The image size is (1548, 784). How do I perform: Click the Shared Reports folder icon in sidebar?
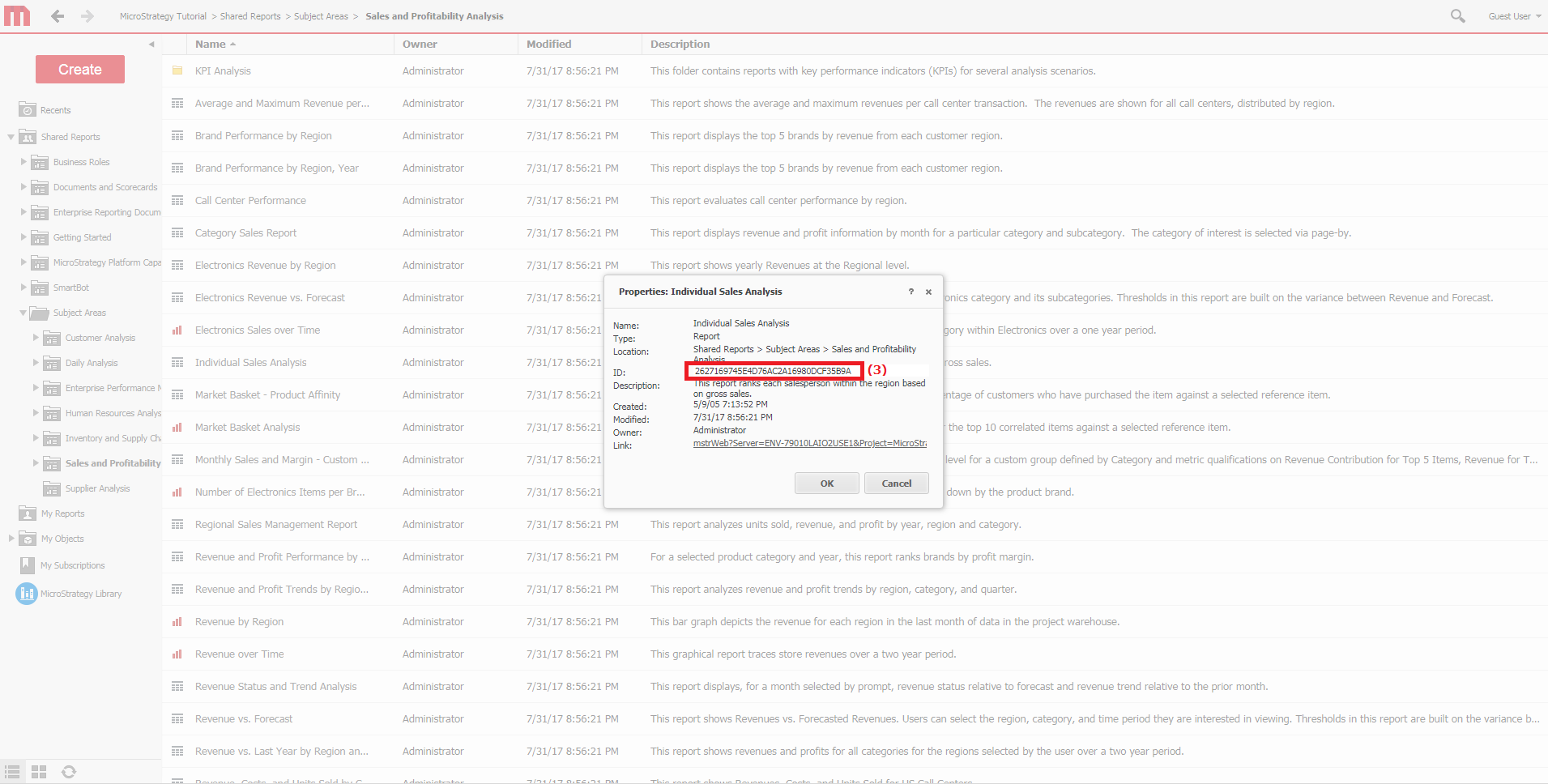[x=28, y=137]
